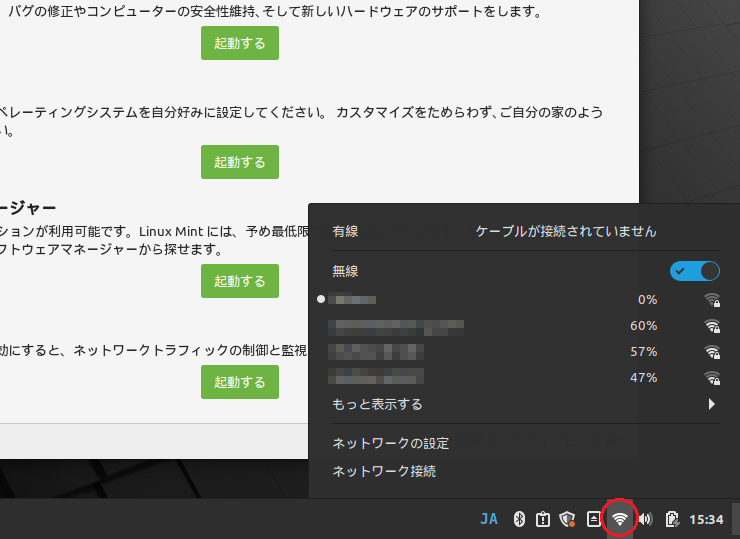The width and height of the screenshot is (740, 539).
Task: Click the signal icon for 60% network
Action: pos(712,326)
